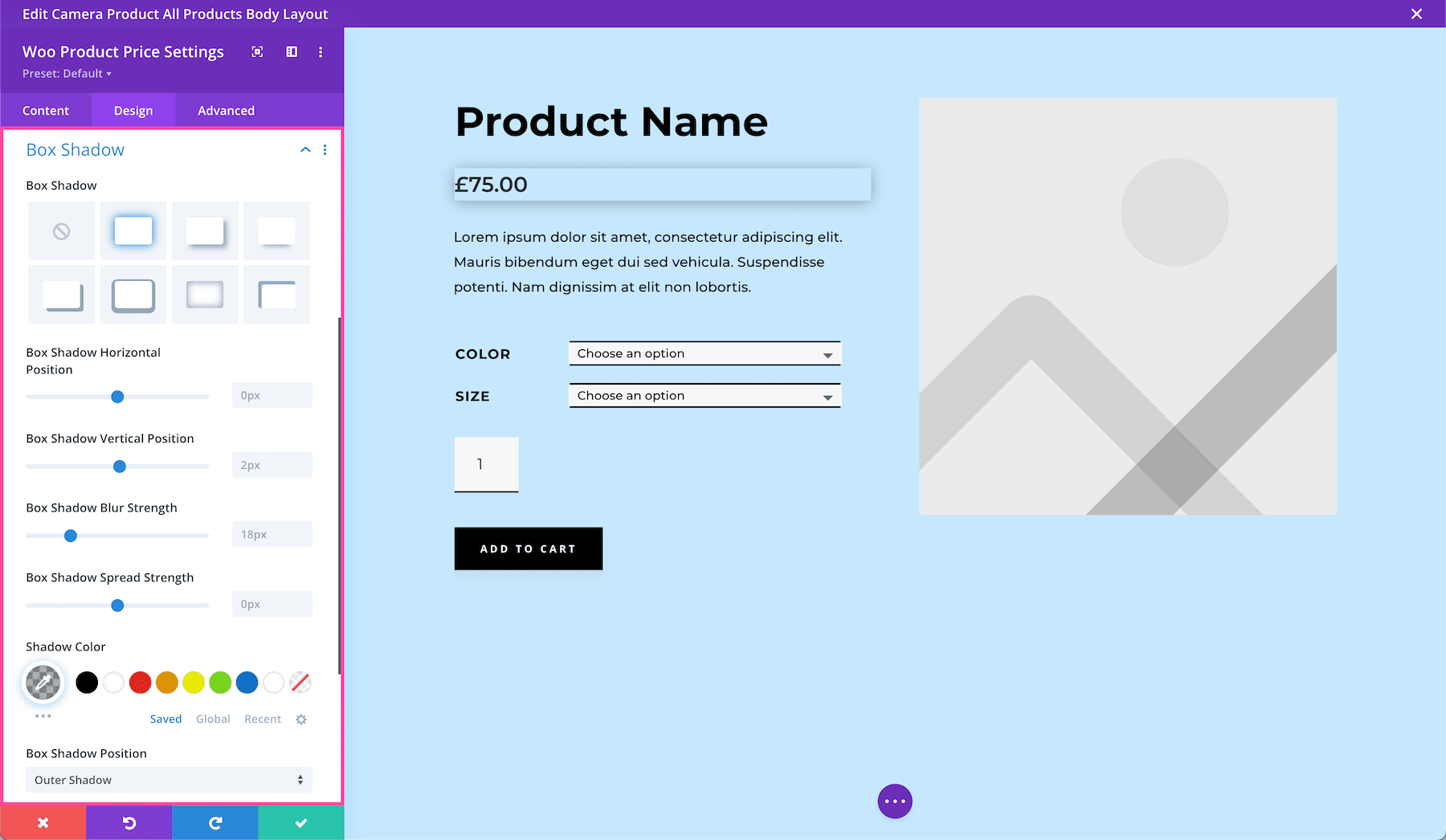Click the snap-to-side column layout icon
The width and height of the screenshot is (1446, 840).
[292, 52]
